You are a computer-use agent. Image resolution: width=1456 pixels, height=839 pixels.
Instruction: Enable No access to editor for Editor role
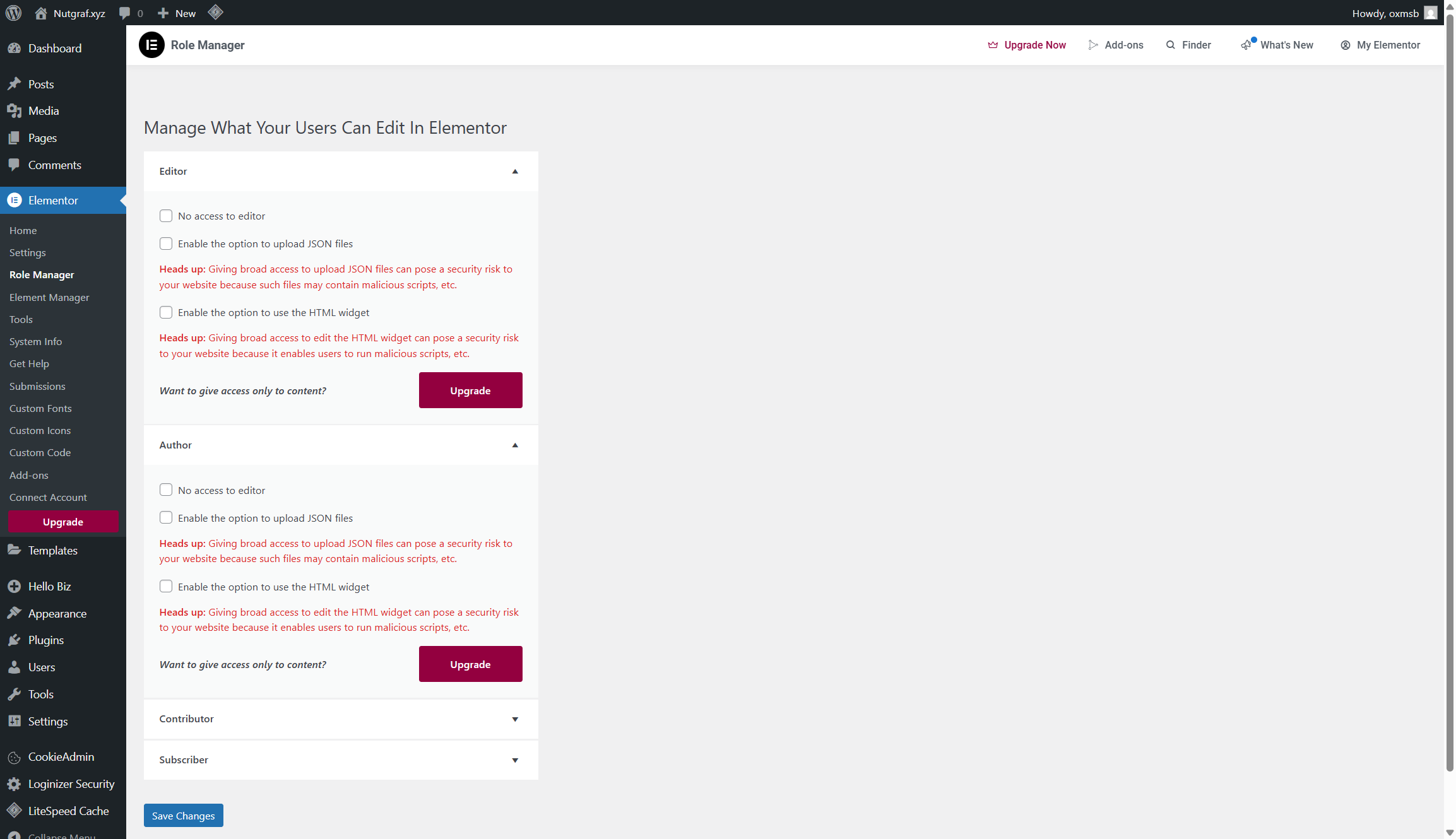point(166,215)
